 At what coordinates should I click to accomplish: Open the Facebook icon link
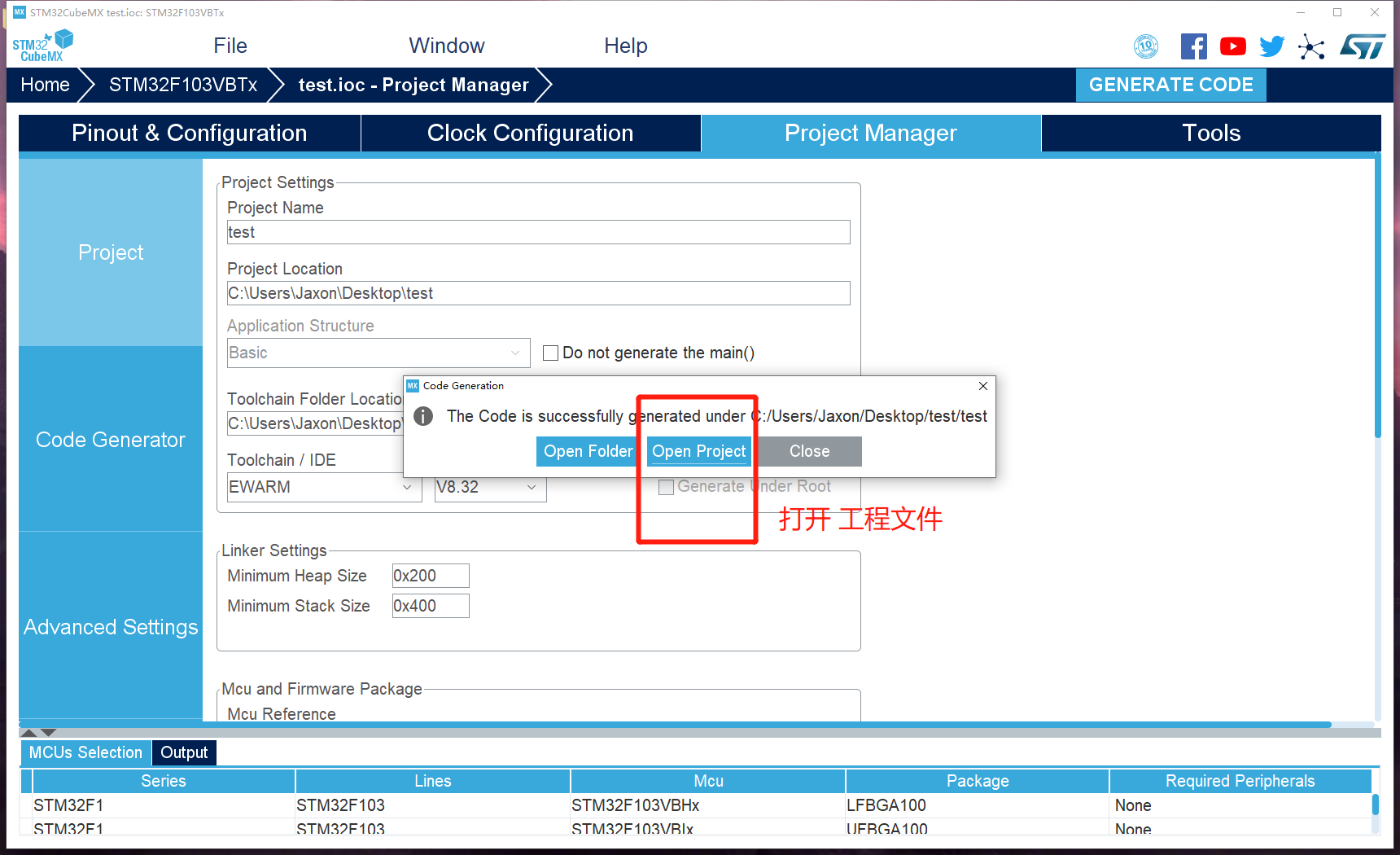[1193, 46]
